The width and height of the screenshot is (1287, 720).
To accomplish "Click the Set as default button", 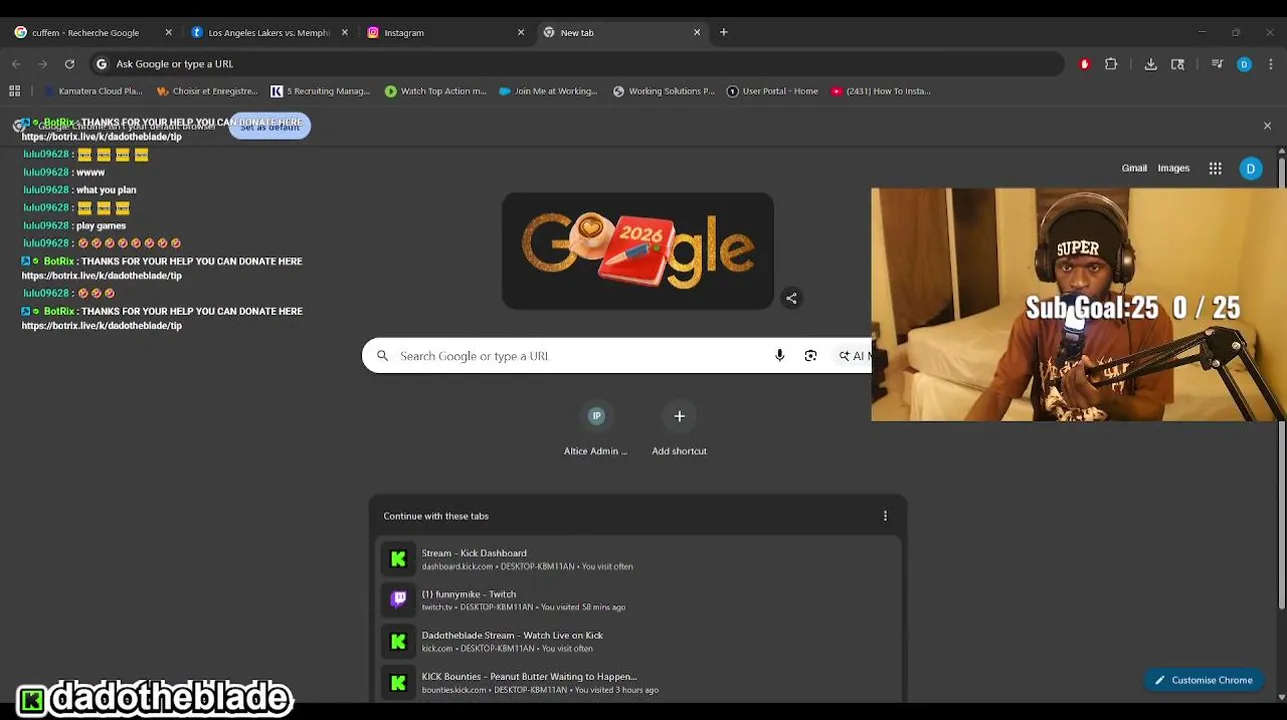I will [x=270, y=126].
